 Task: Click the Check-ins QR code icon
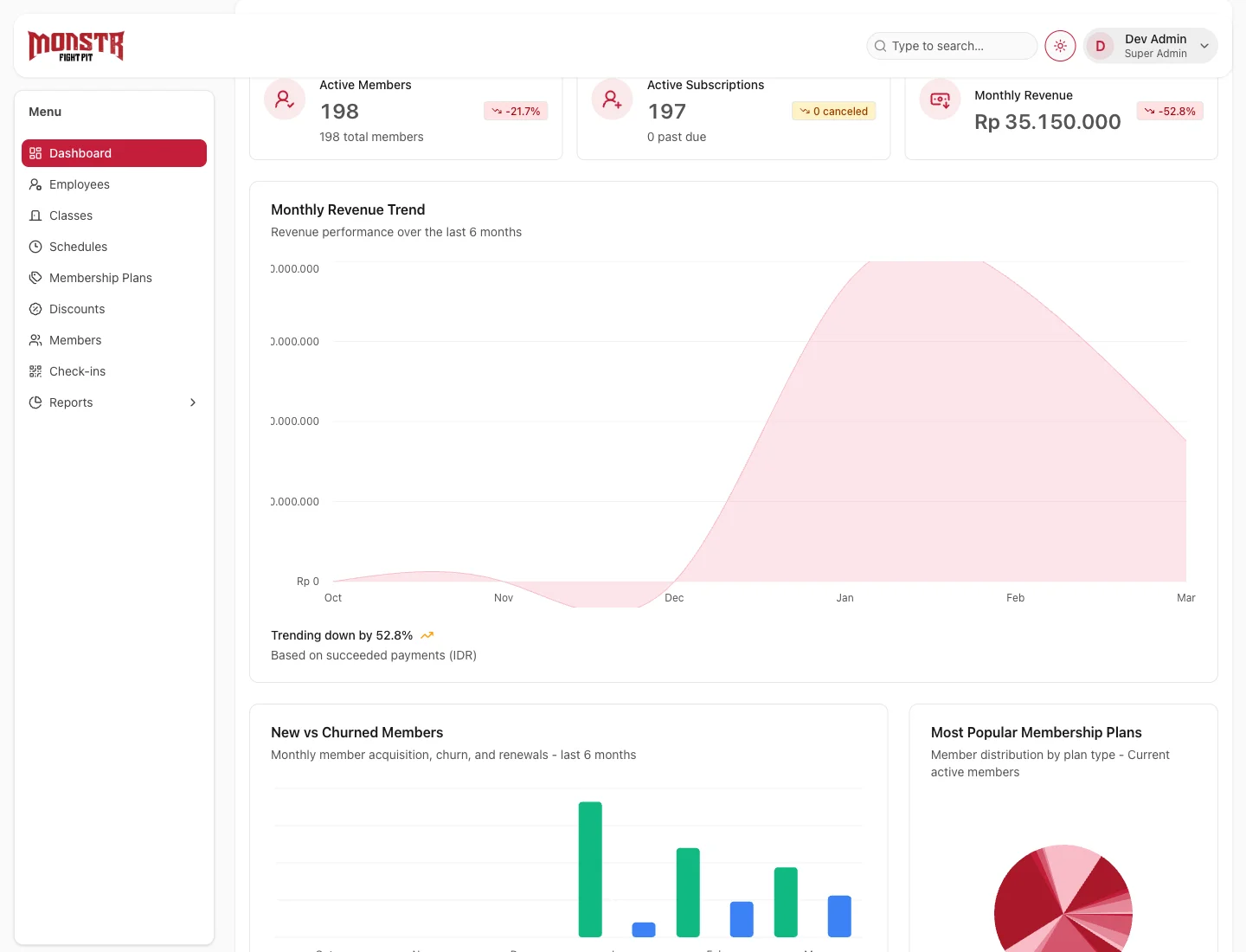pos(35,371)
